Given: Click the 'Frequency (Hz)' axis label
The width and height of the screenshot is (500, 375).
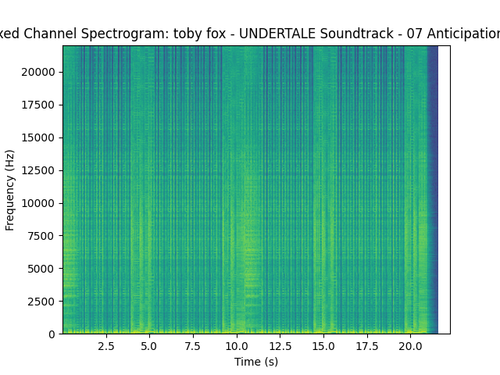Looking at the screenshot, I should [x=10, y=190].
